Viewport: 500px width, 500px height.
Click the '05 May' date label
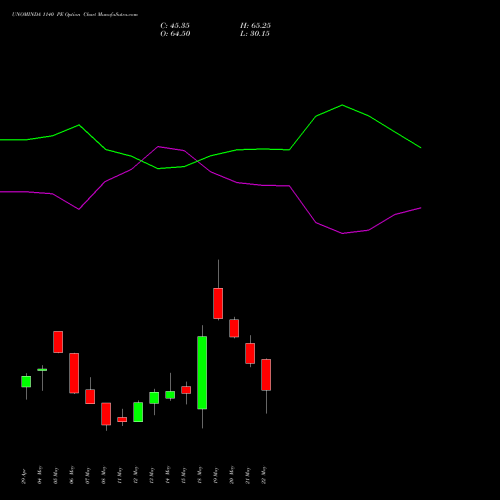pos(56,475)
